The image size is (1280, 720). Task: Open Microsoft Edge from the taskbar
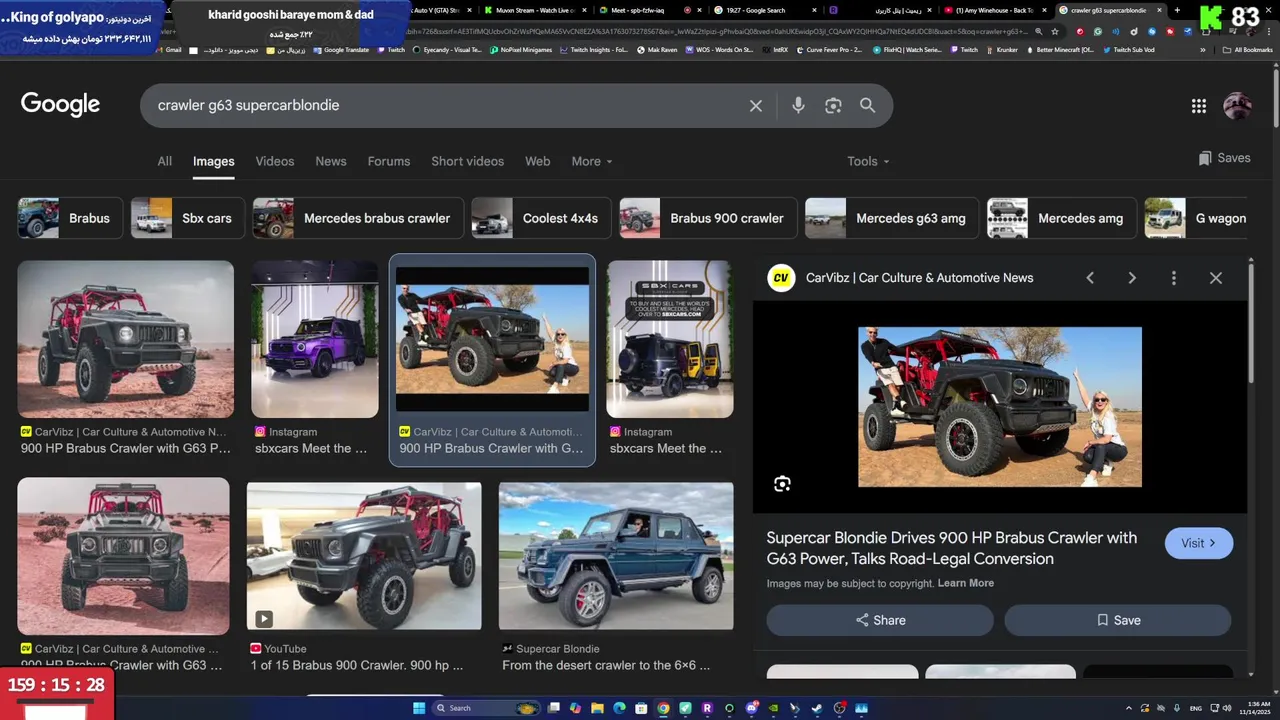pyautogui.click(x=619, y=708)
